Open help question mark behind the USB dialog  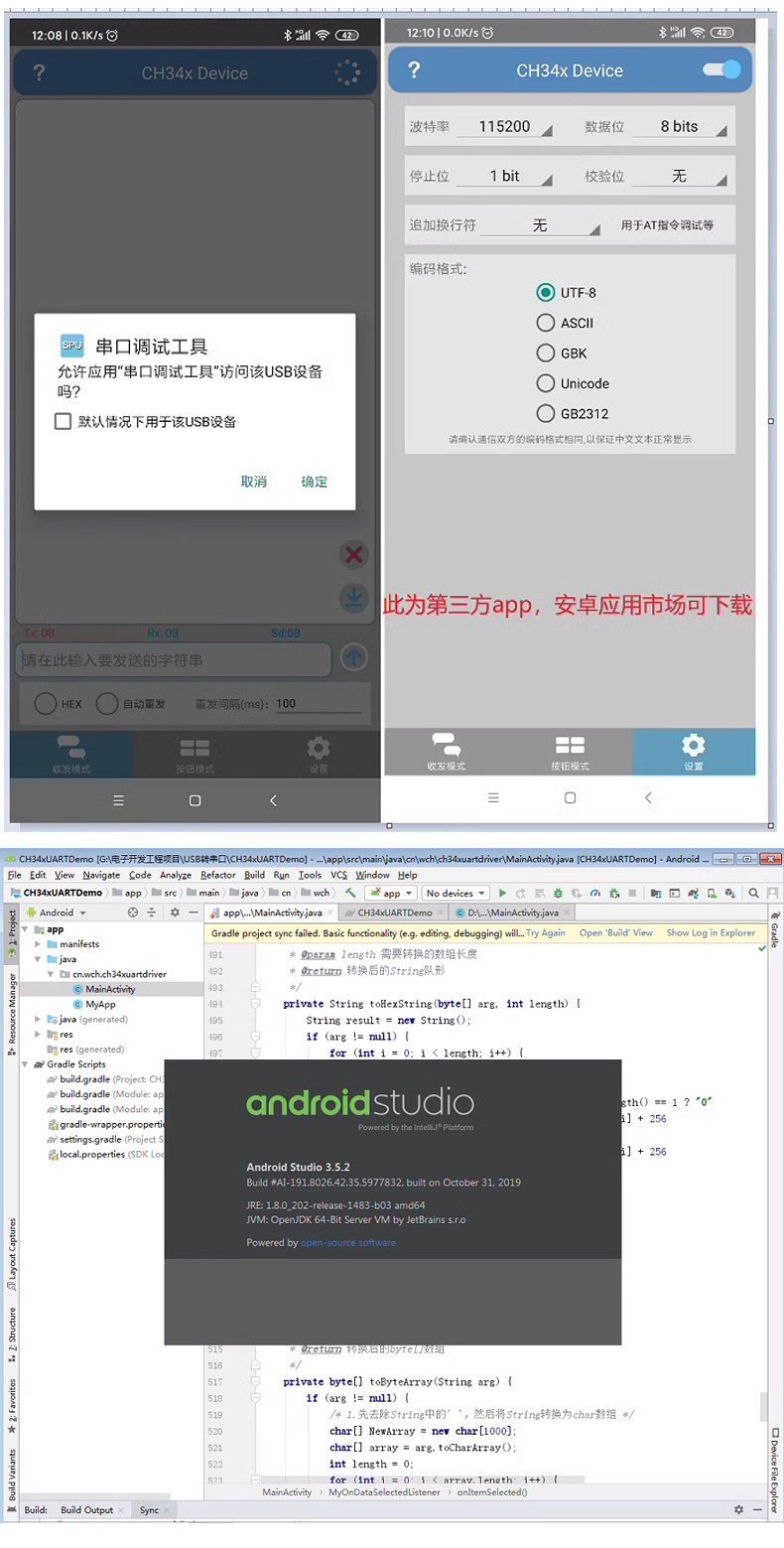click(x=39, y=72)
